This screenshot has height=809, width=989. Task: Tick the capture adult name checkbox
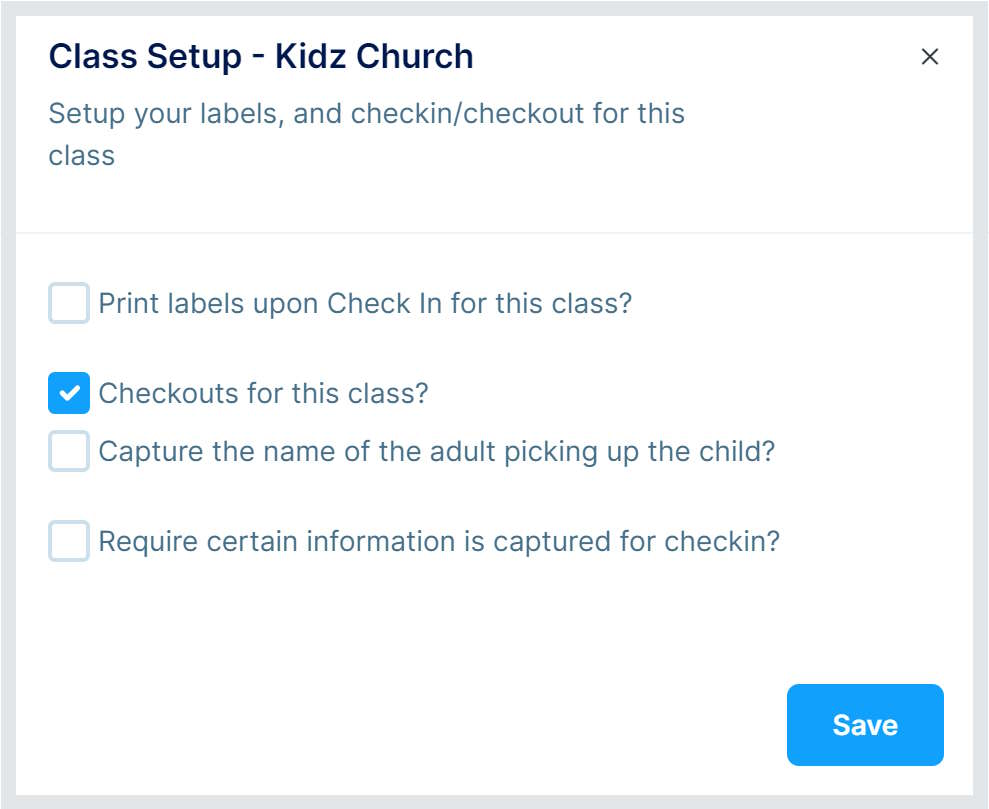pyautogui.click(x=69, y=452)
